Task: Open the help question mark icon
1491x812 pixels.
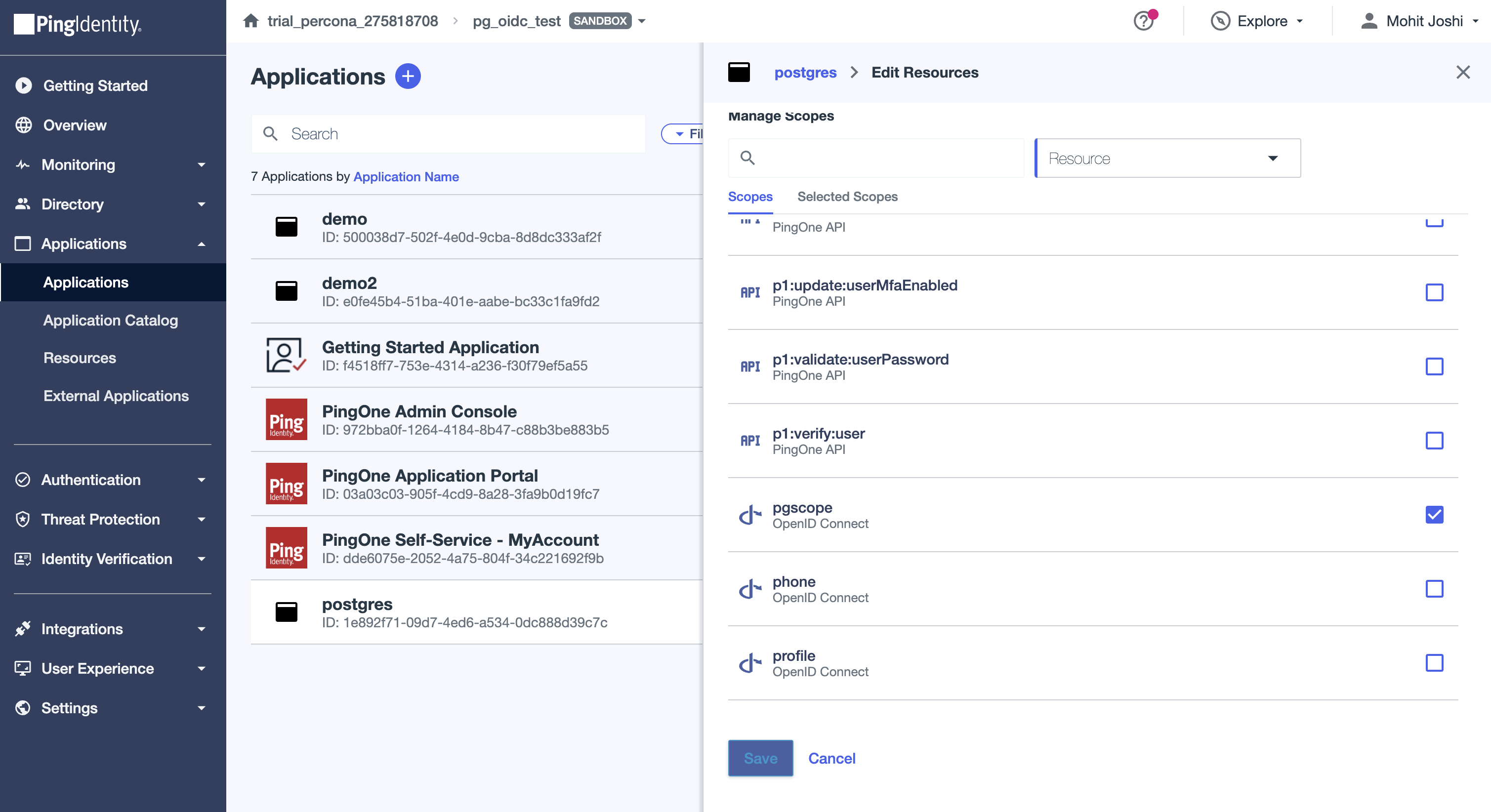Action: click(x=1143, y=21)
